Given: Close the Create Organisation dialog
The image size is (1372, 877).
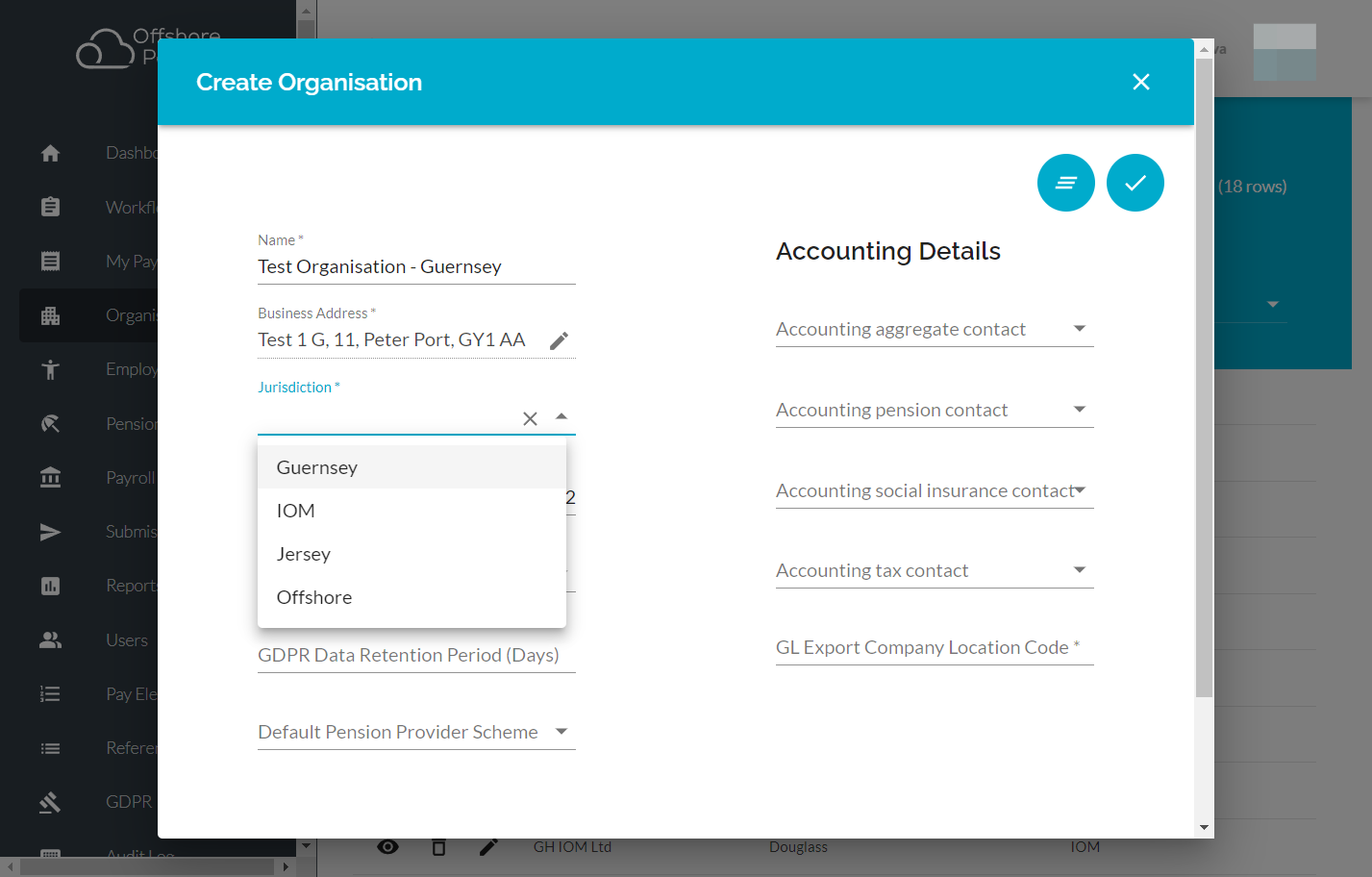Looking at the screenshot, I should (x=1141, y=82).
